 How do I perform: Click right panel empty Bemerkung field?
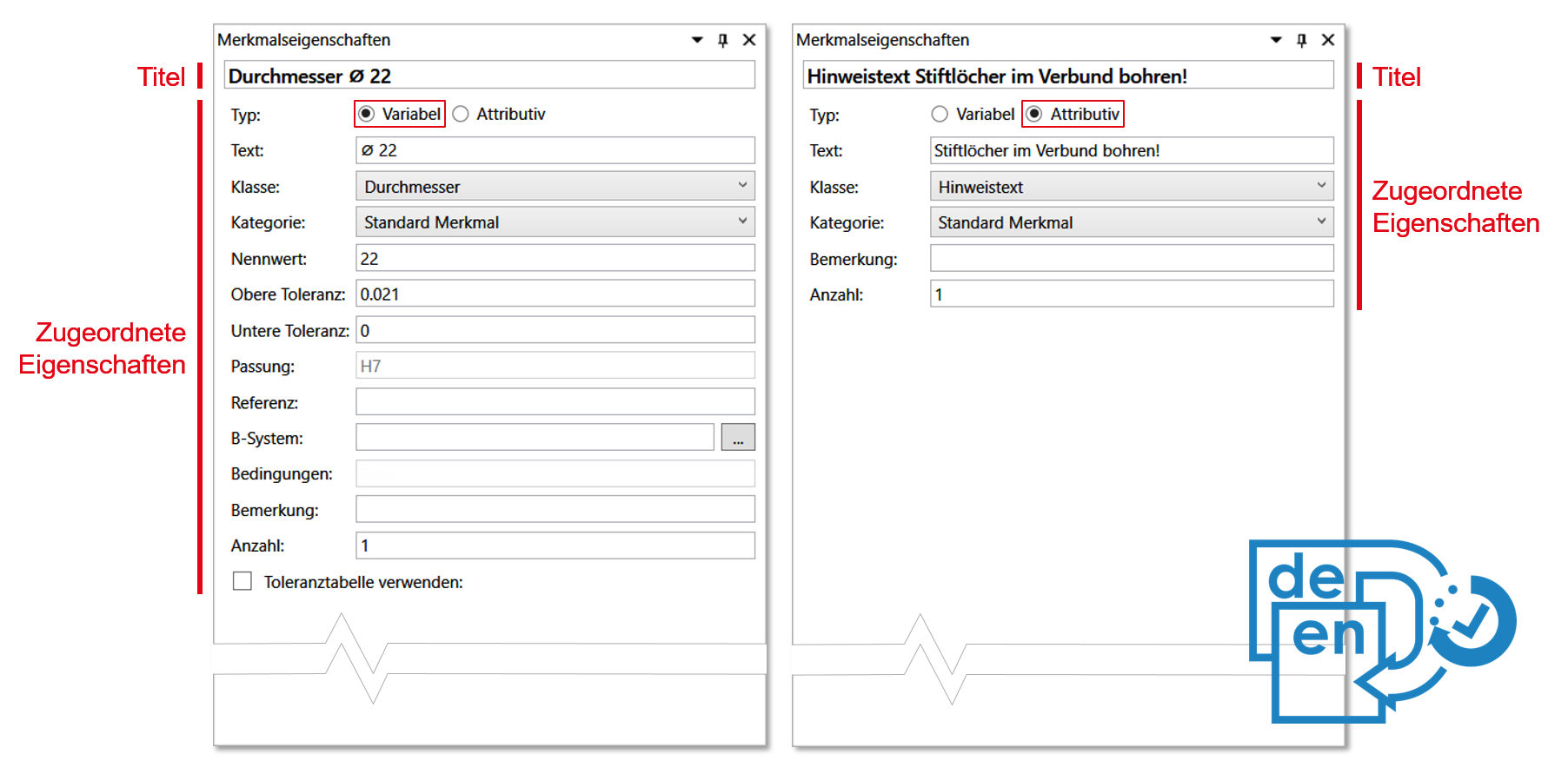click(x=1132, y=258)
